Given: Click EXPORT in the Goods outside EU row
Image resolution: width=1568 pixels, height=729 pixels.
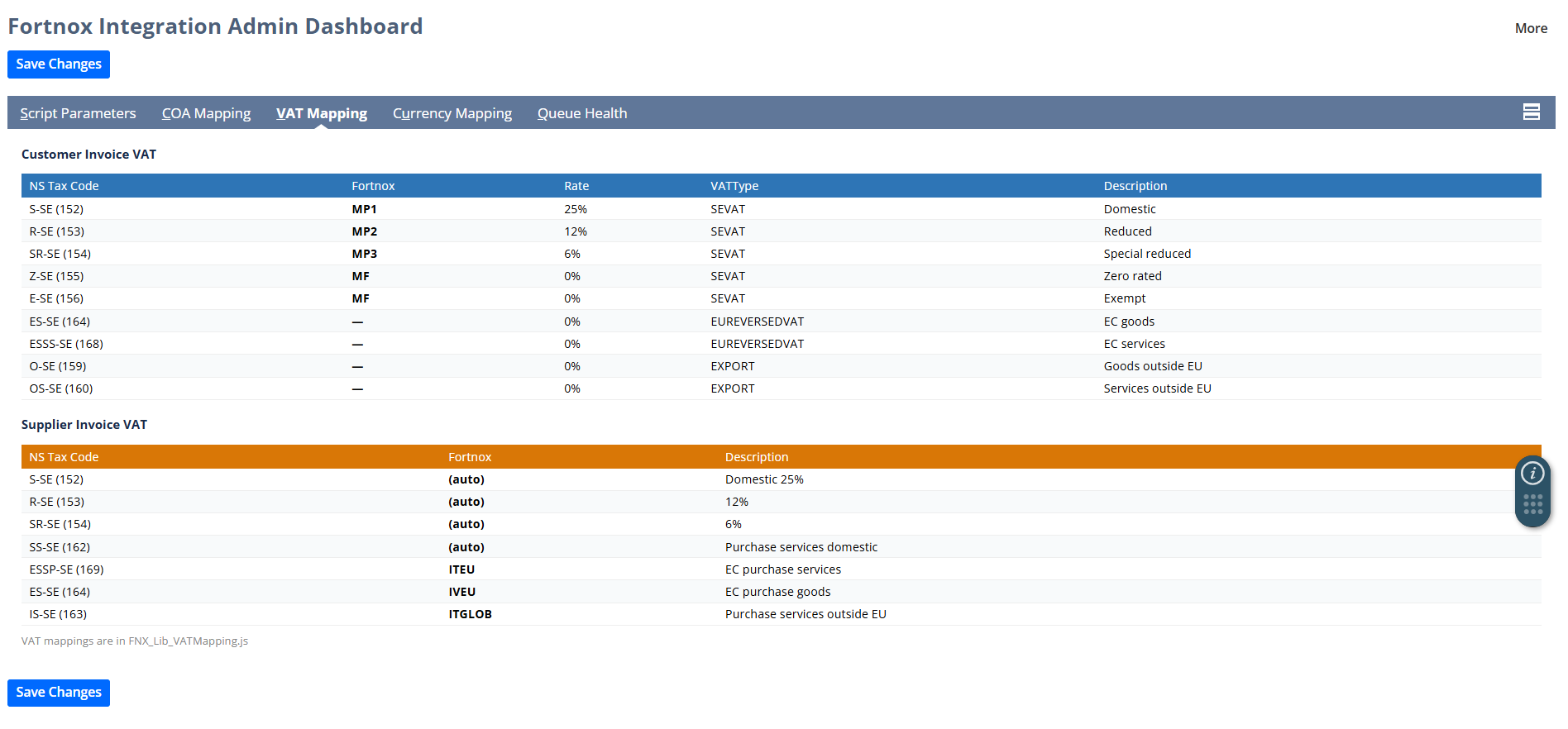Looking at the screenshot, I should (x=733, y=366).
